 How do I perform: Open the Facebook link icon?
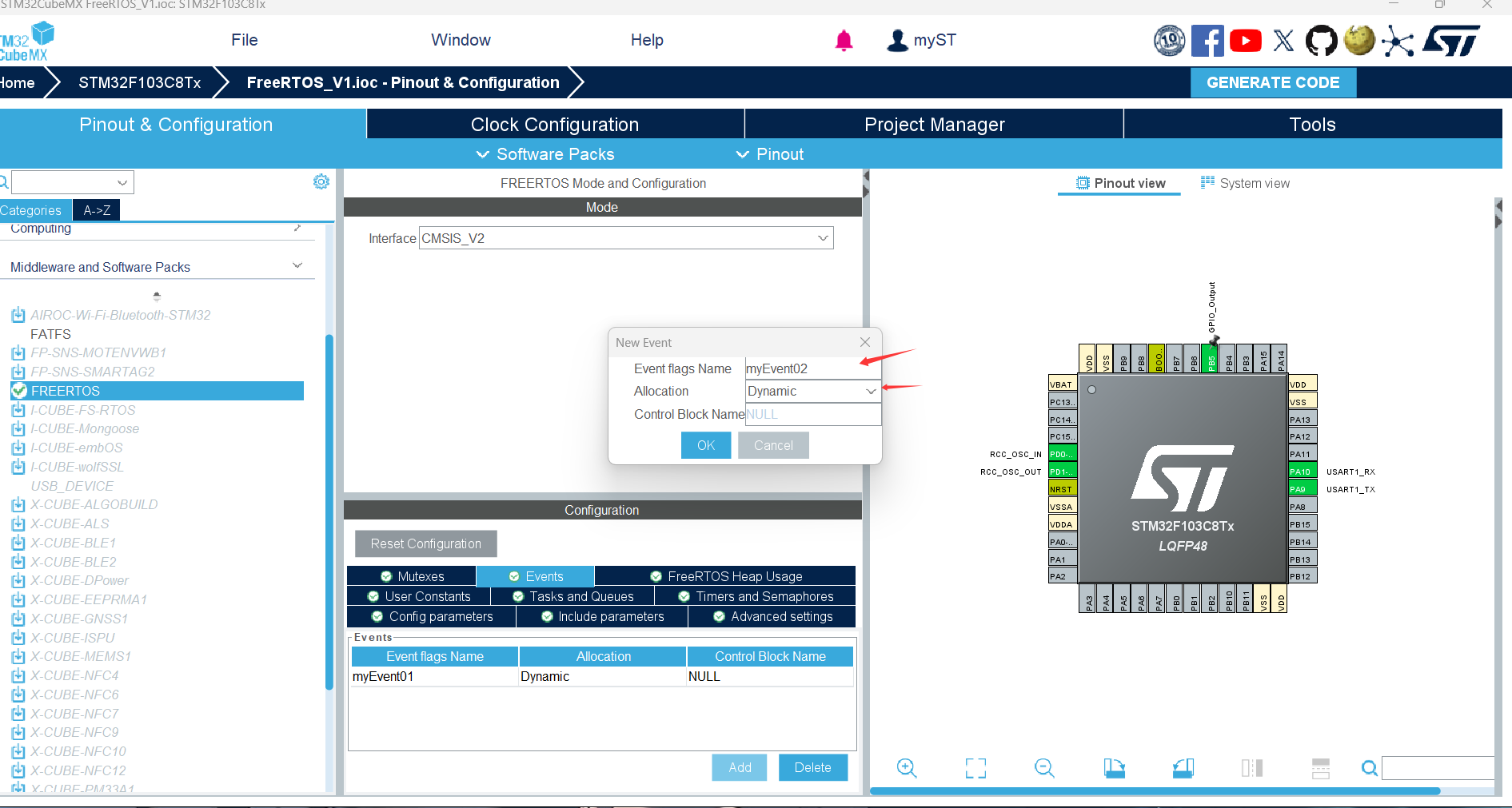tap(1207, 40)
